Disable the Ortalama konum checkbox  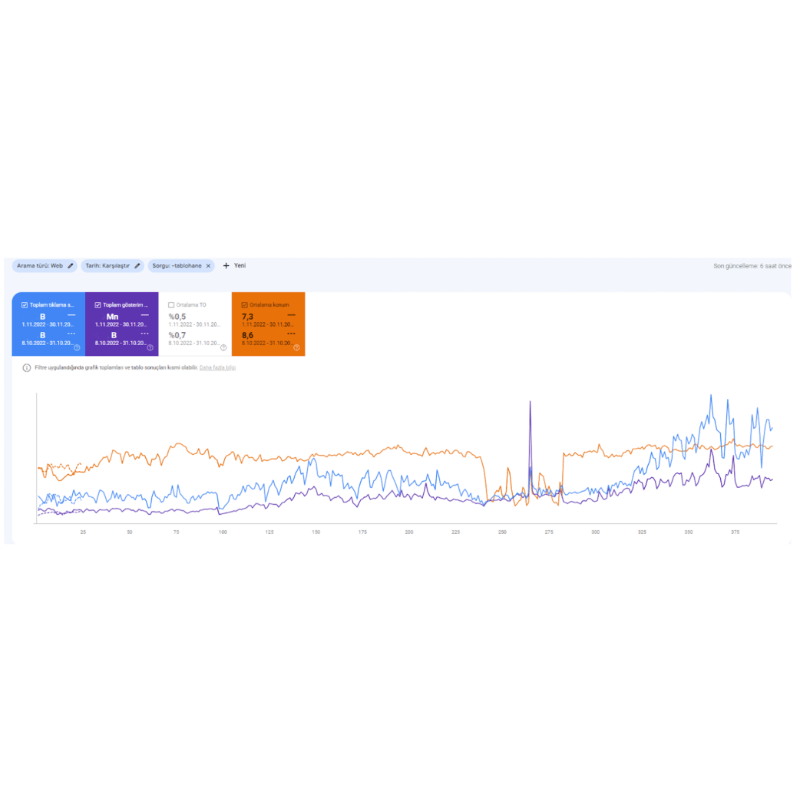pos(244,305)
